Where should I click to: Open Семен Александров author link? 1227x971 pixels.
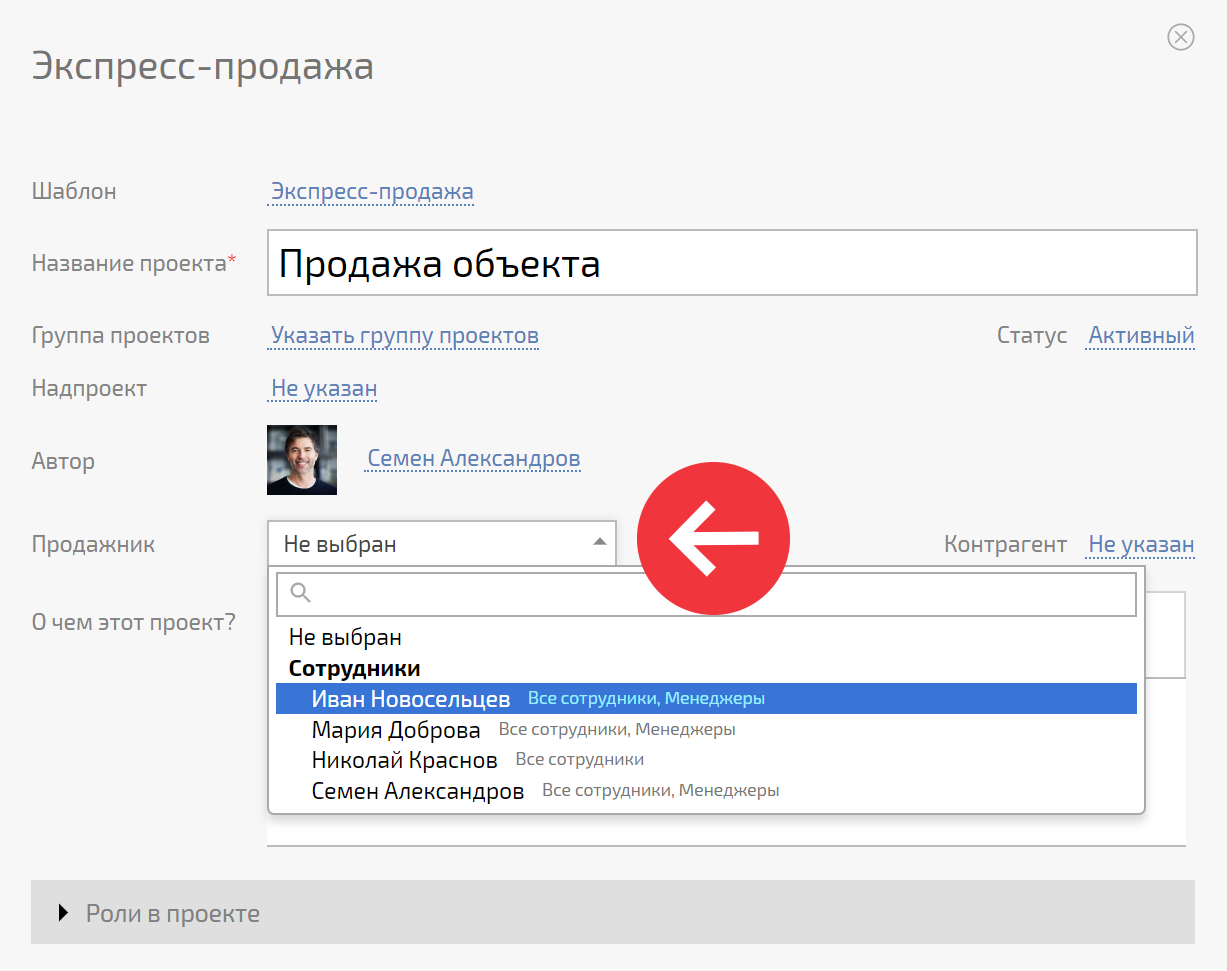pos(474,459)
